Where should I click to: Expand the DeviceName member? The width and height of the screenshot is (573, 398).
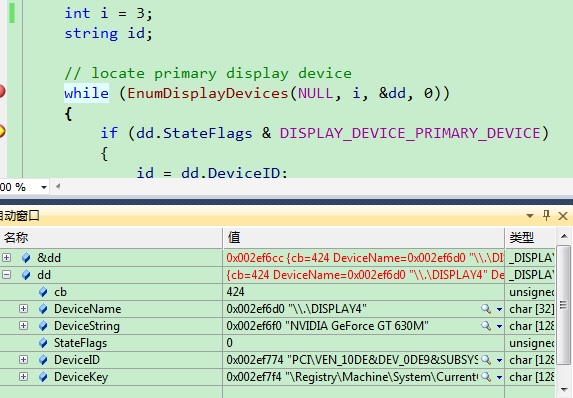click(x=23, y=309)
